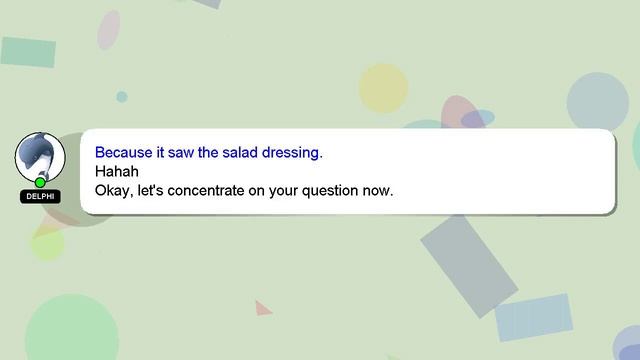Click the purple oval overlapping the pink ellipse

pos(478,118)
